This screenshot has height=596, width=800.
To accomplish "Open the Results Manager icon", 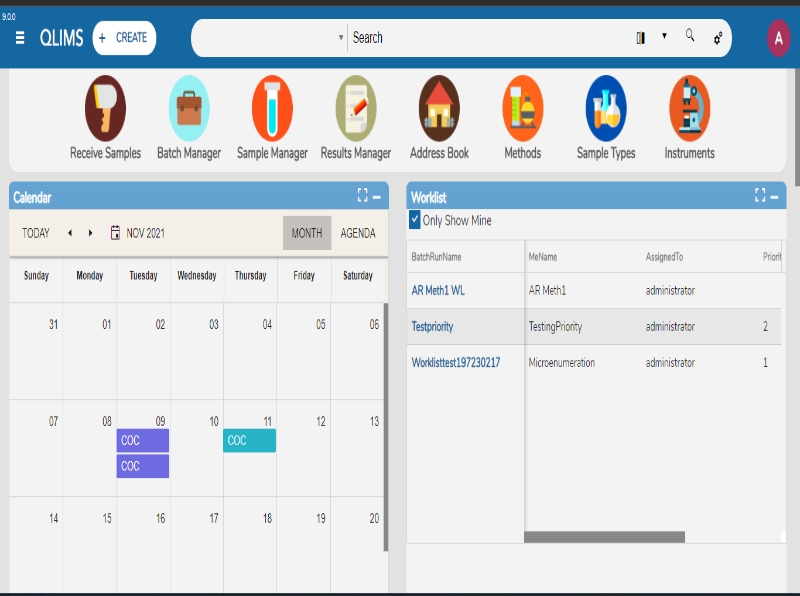I will [x=356, y=108].
